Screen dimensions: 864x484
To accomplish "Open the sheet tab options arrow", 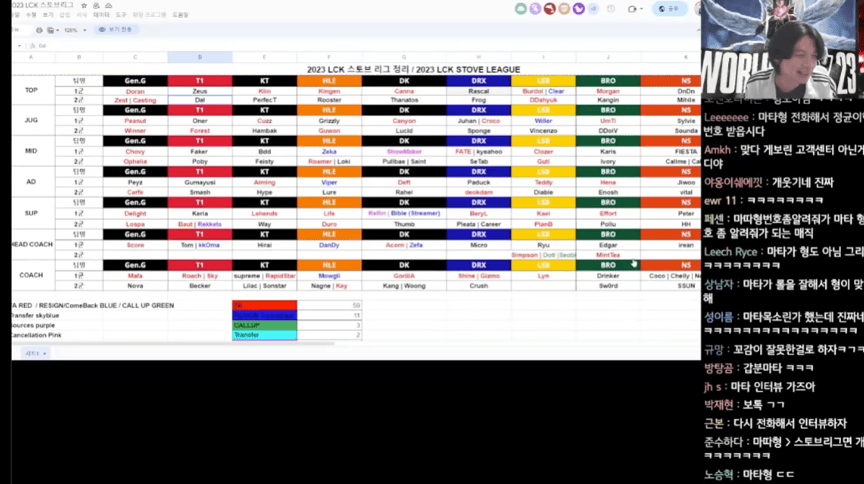I will pos(45,353).
